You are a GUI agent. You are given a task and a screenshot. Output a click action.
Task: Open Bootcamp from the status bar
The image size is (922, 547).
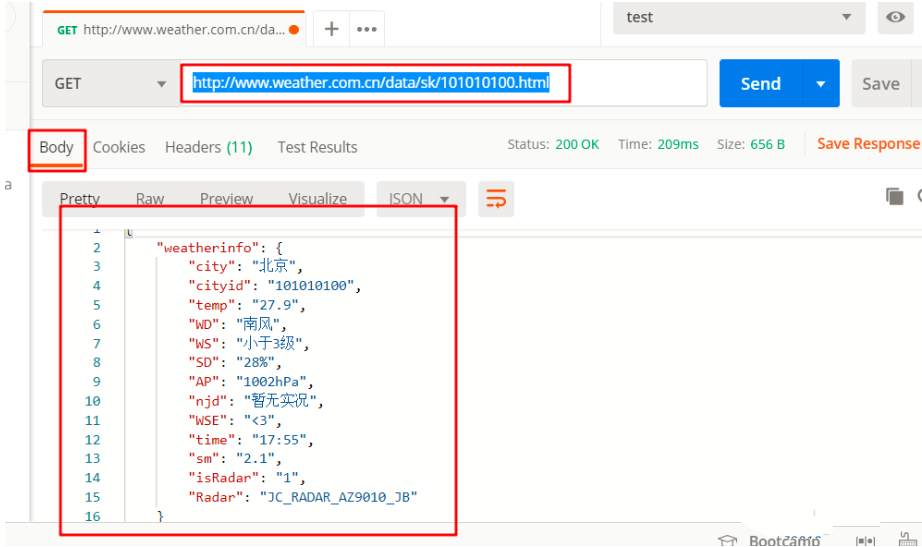coord(770,540)
